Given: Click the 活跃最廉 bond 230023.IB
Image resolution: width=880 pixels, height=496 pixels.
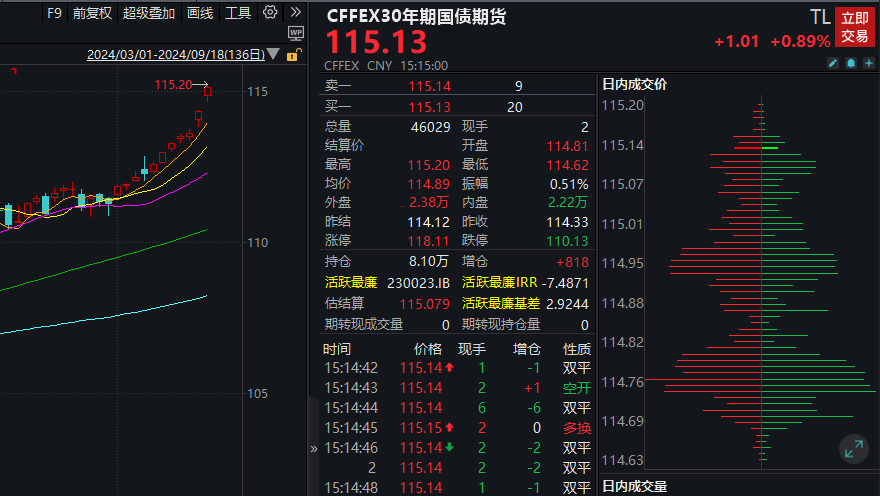Looking at the screenshot, I should (418, 283).
